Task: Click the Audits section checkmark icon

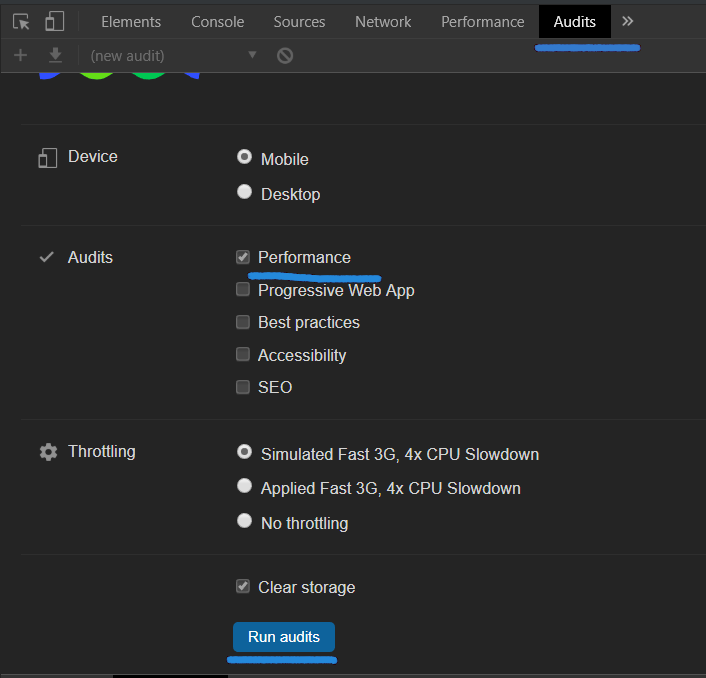Action: pos(47,257)
